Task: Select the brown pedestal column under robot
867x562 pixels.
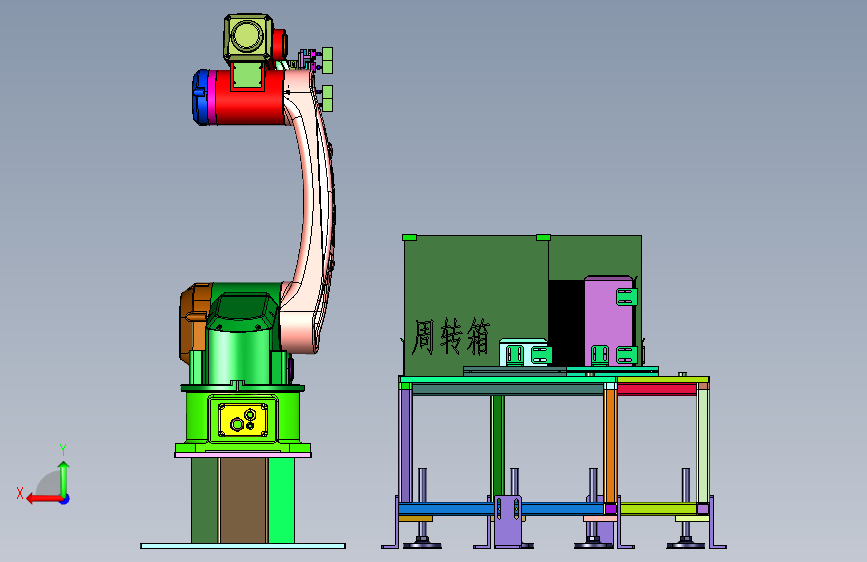Action: 243,500
